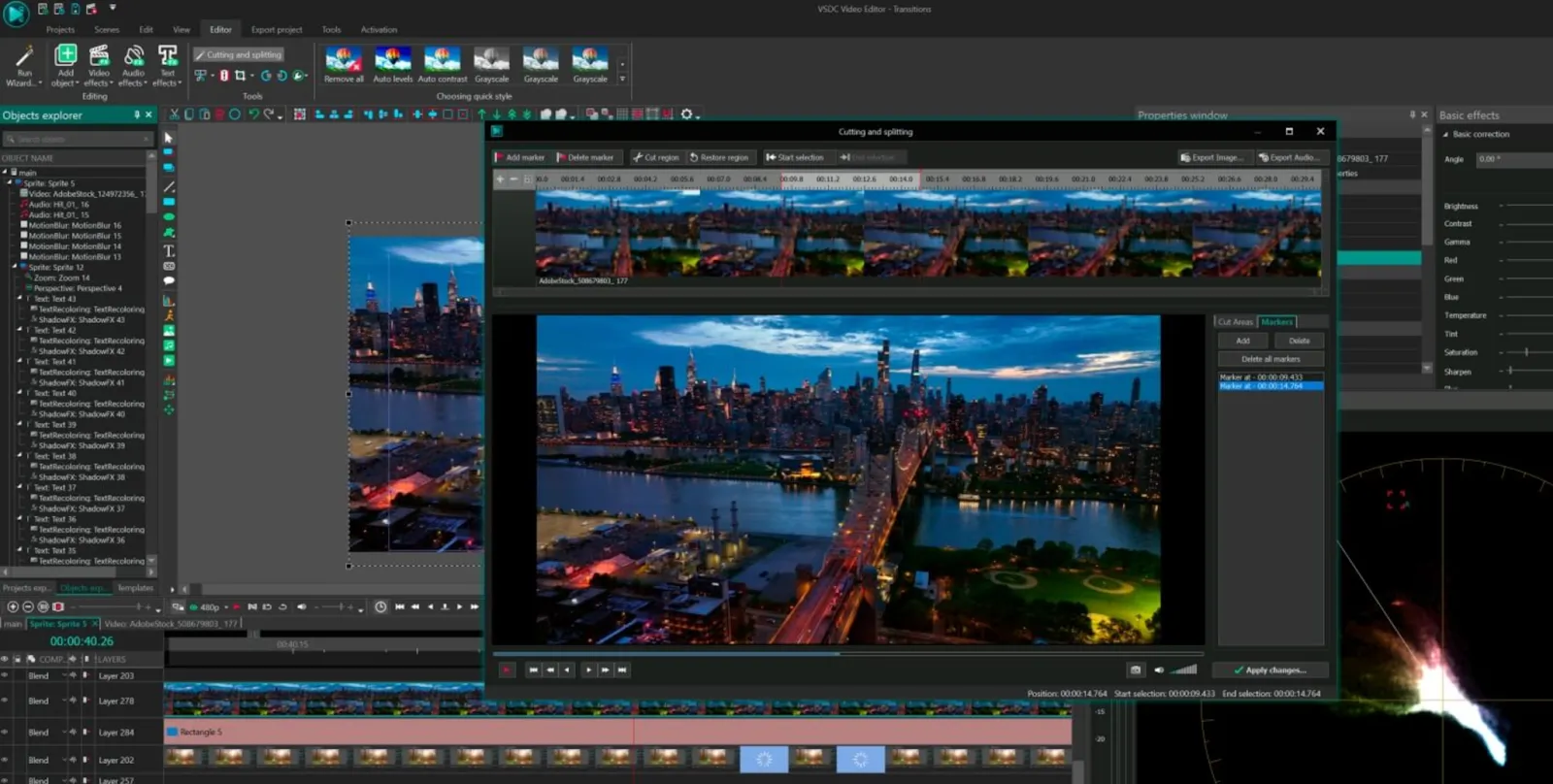Open the Scenes menu

click(x=107, y=30)
